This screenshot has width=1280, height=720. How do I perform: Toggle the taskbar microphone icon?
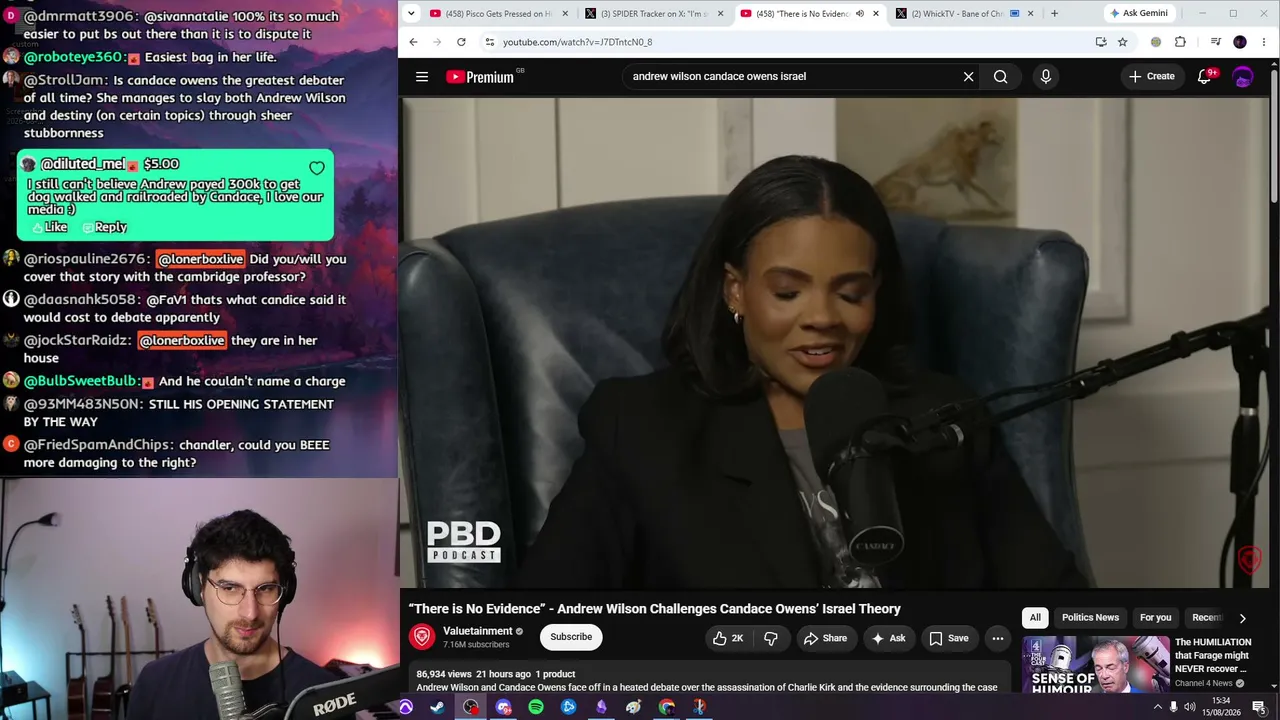(x=1173, y=707)
